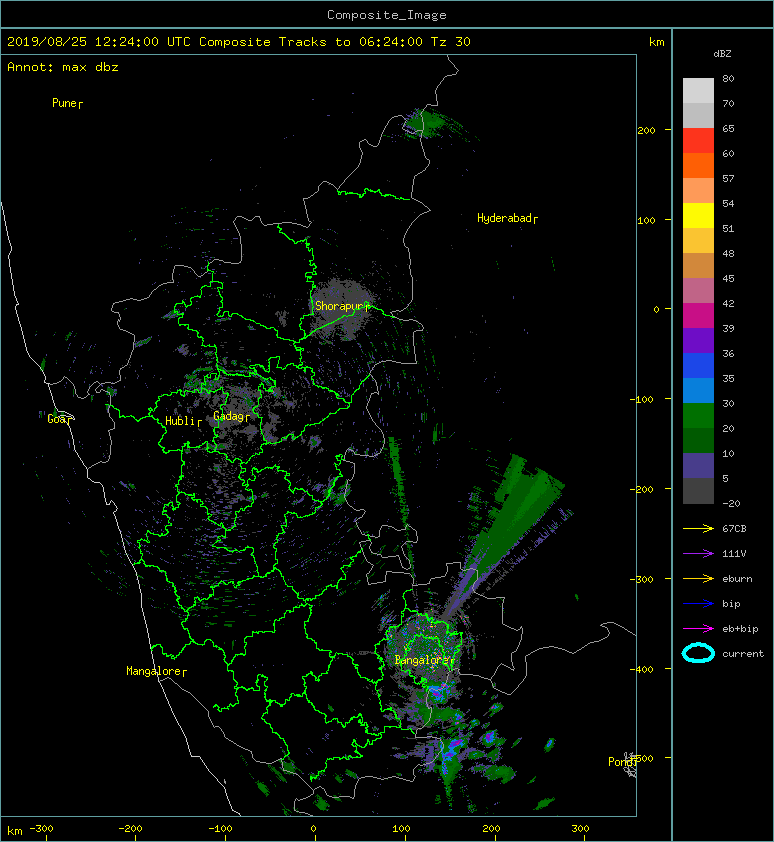The image size is (774, 842).
Task: Click the magenta eb+bip track arrow
Action: [x=698, y=629]
